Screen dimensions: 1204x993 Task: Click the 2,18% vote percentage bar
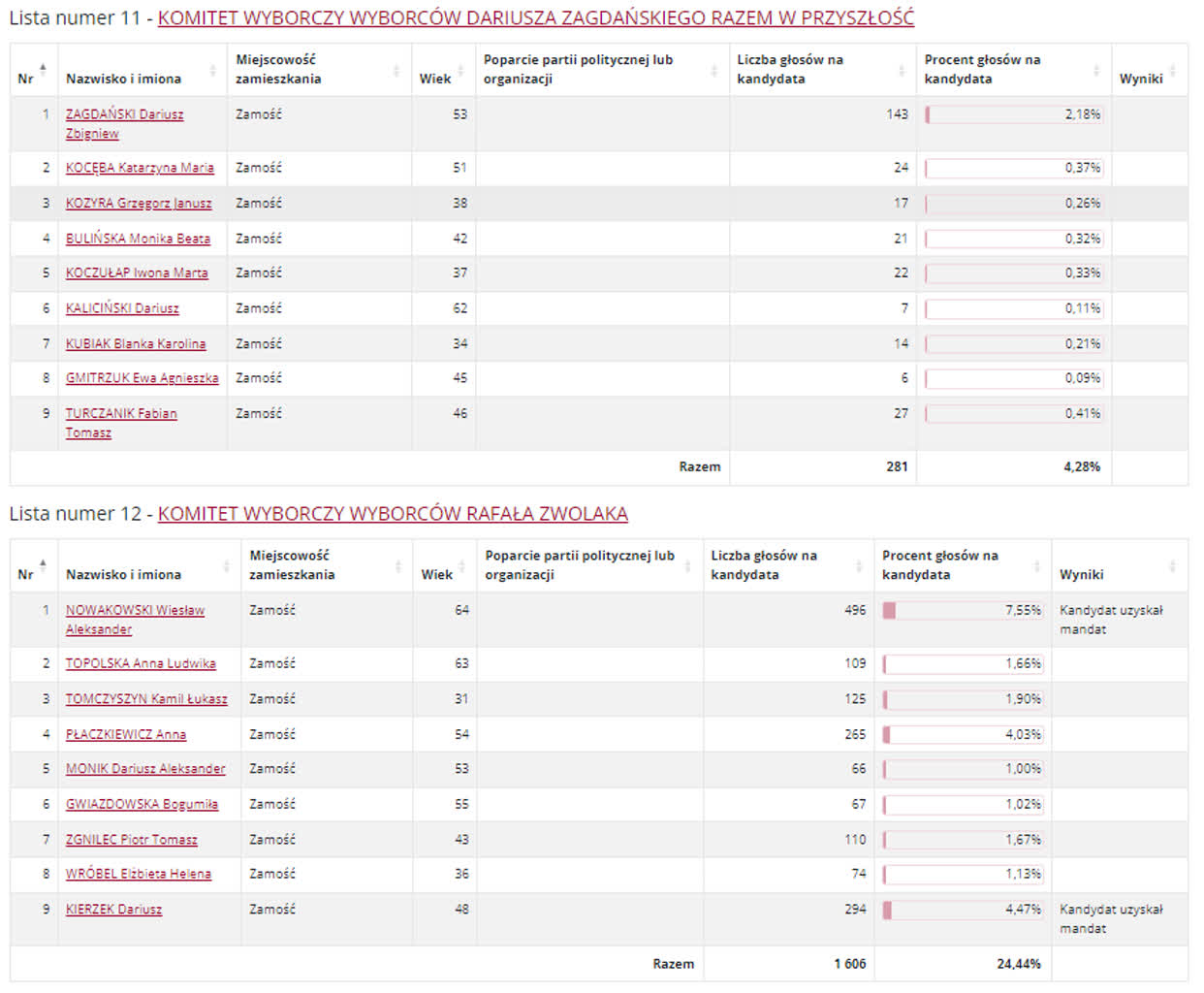coord(1013,114)
